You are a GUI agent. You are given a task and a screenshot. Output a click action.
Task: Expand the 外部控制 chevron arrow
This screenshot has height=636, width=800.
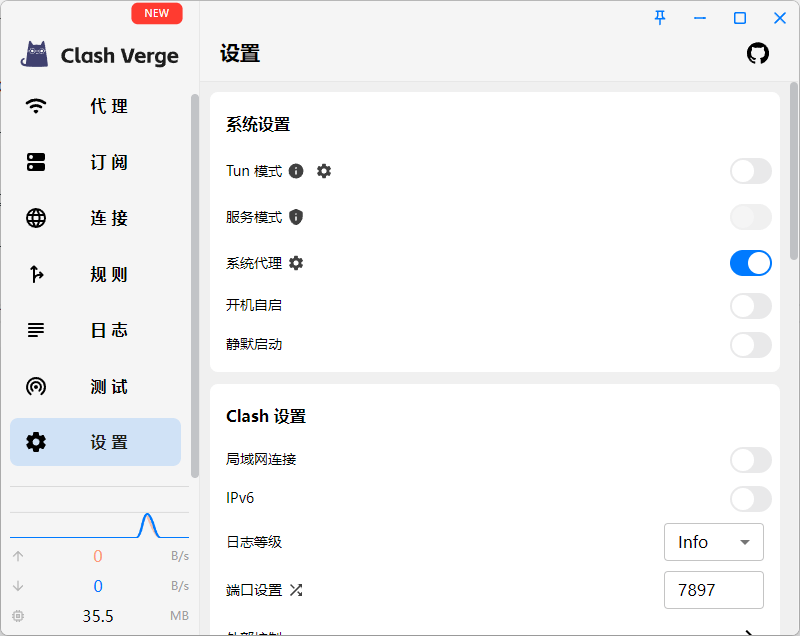[x=750, y=631]
